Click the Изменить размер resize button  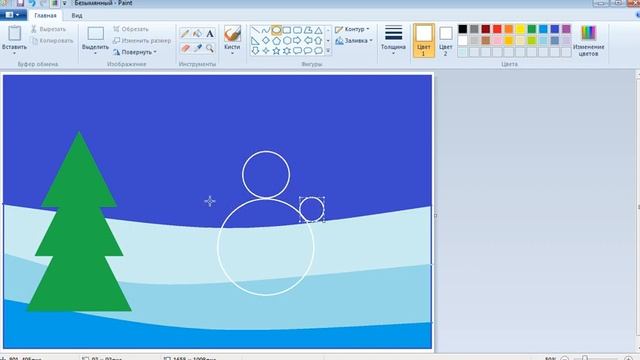[x=142, y=41]
